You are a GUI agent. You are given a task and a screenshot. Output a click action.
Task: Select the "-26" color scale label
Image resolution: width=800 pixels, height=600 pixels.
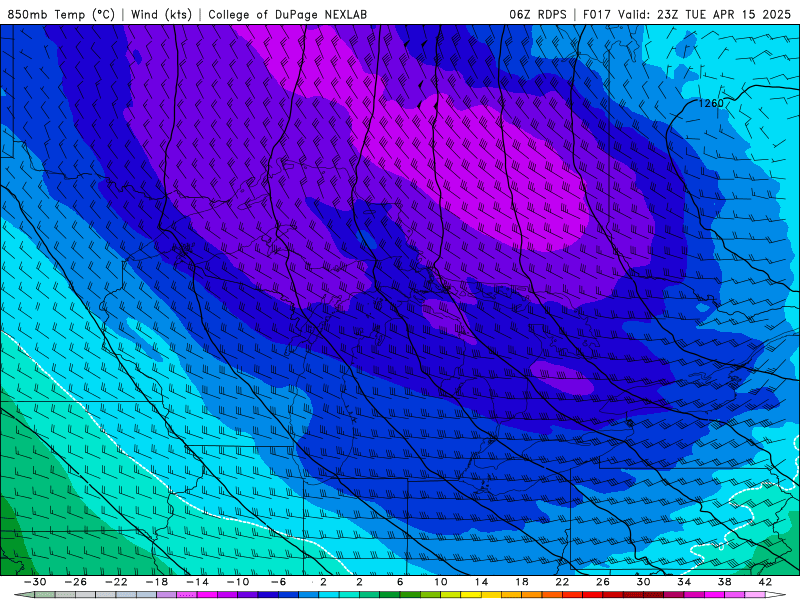click(x=76, y=582)
